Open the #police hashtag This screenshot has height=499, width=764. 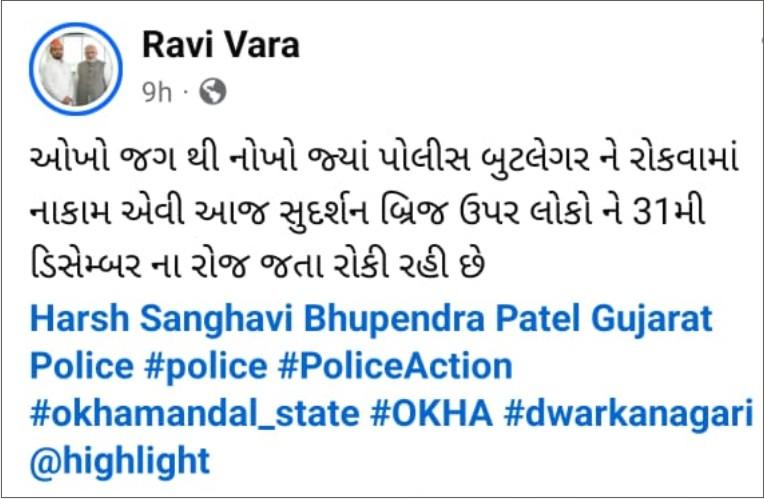click(206, 366)
